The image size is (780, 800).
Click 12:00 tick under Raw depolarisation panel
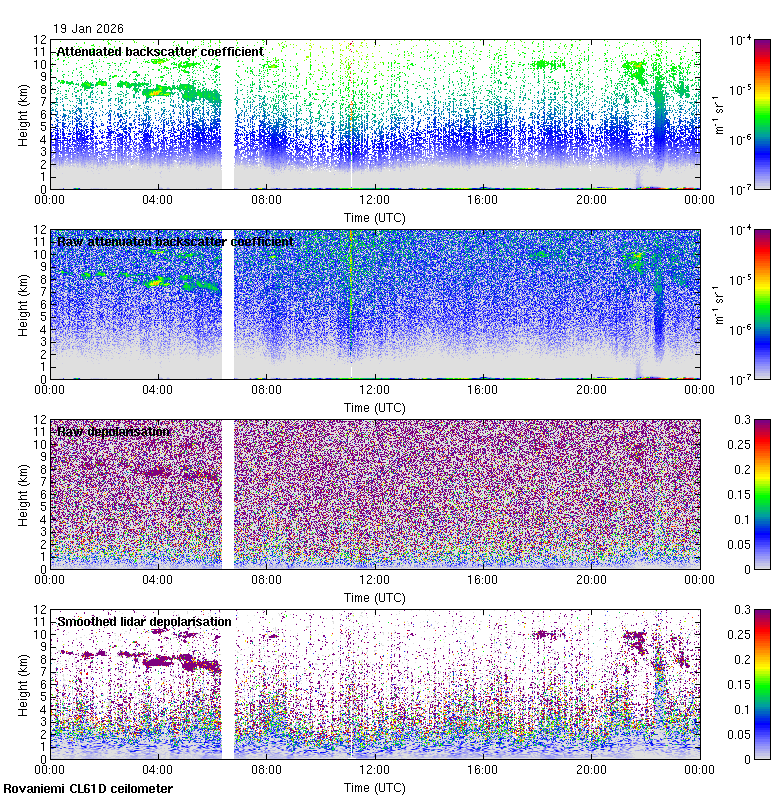click(375, 579)
